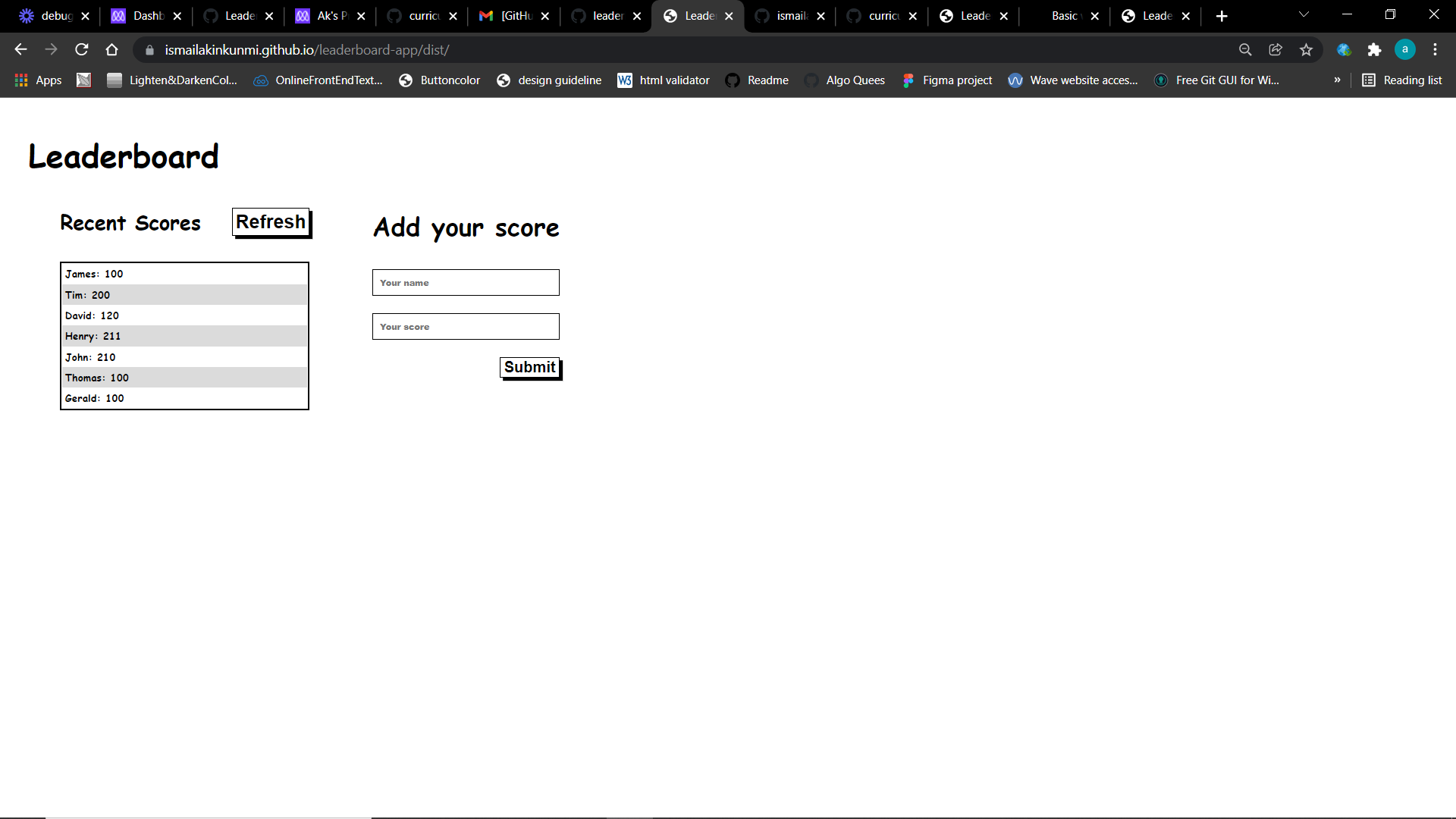The image size is (1456, 819).
Task: Expand the hidden bookmarks overflow chevron
Action: coord(1337,80)
